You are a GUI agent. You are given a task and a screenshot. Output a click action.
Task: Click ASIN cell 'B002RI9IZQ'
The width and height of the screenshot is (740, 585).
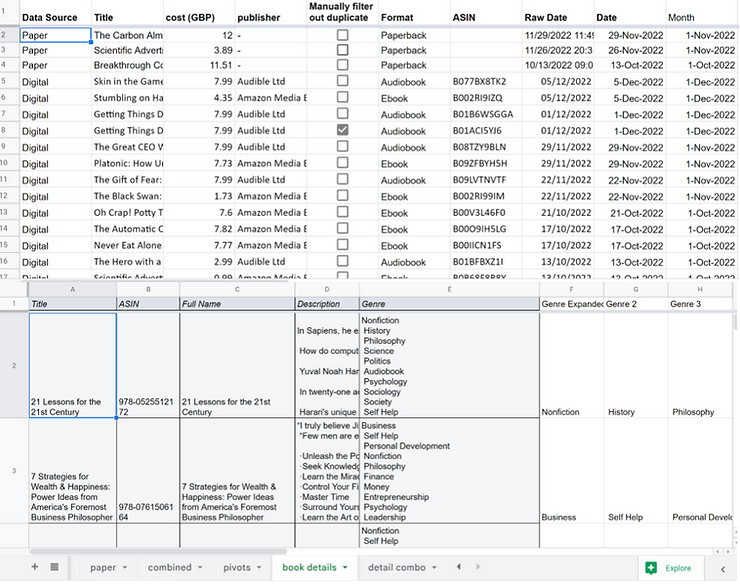point(486,98)
